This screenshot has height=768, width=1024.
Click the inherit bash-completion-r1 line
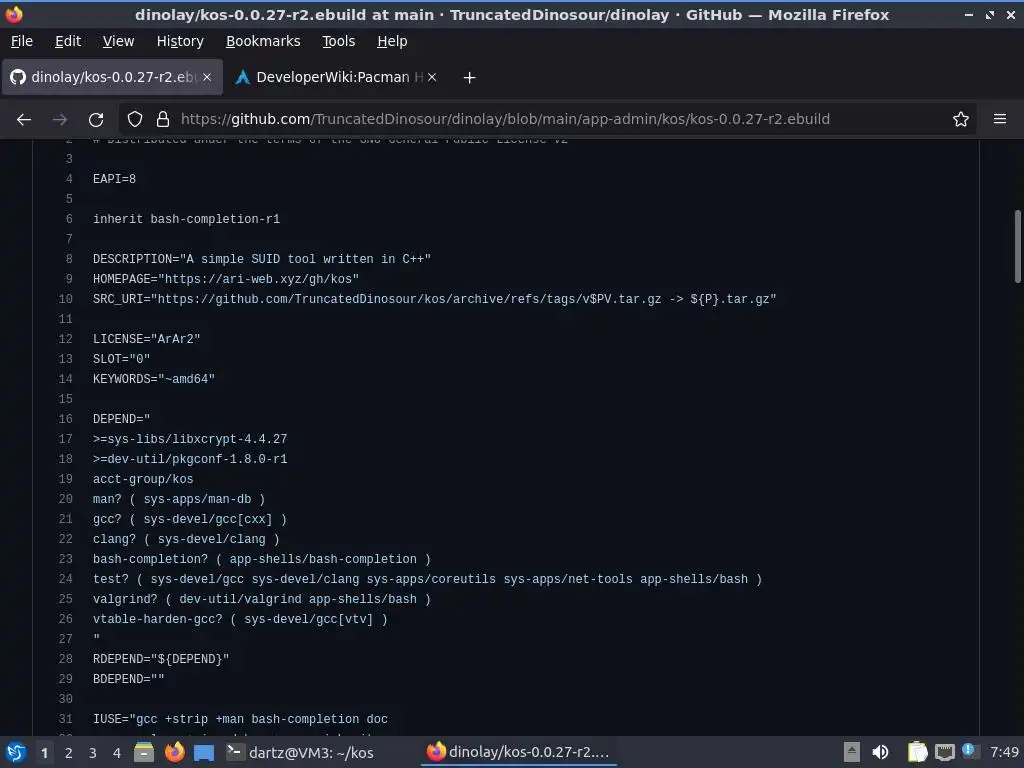(186, 219)
